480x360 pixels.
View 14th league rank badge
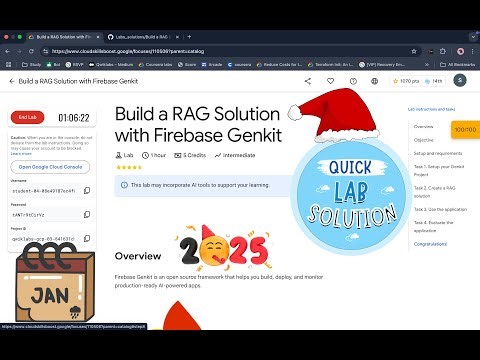point(433,81)
